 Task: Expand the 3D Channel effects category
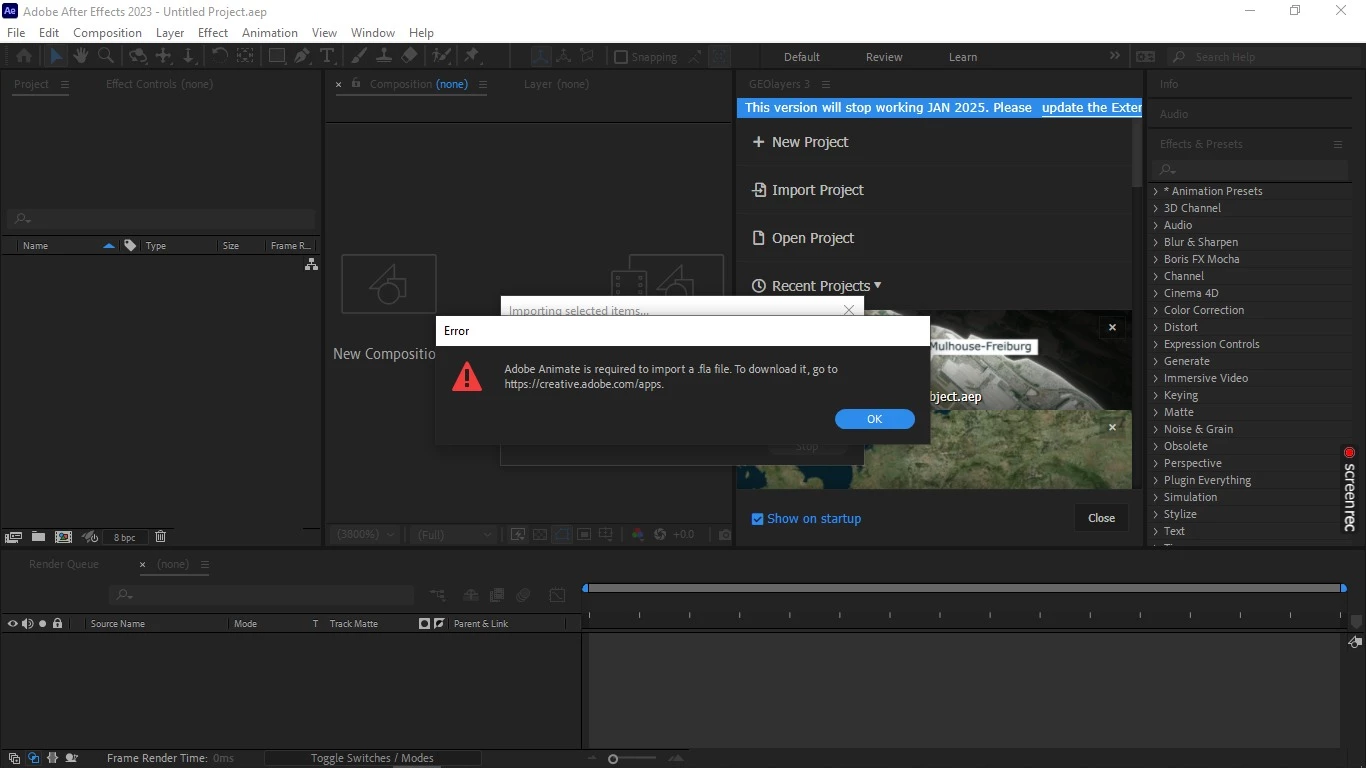(x=1156, y=208)
